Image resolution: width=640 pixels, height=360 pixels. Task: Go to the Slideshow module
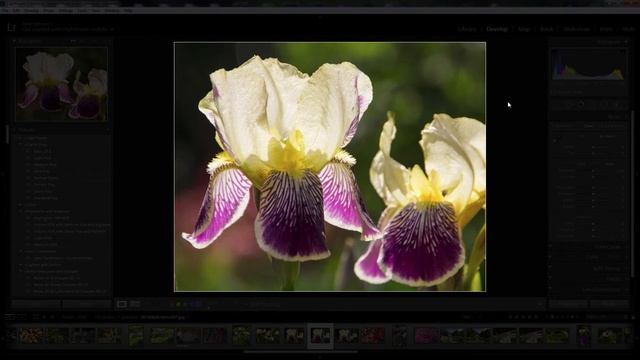pyautogui.click(x=577, y=29)
